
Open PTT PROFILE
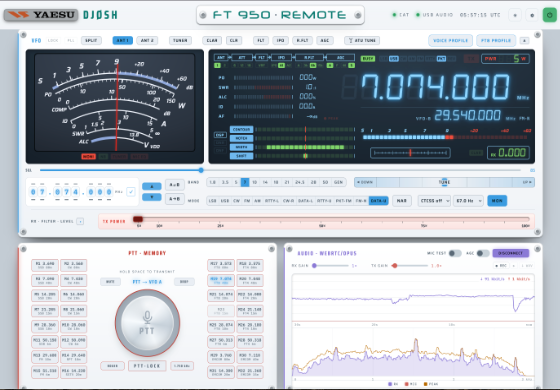click(x=496, y=40)
